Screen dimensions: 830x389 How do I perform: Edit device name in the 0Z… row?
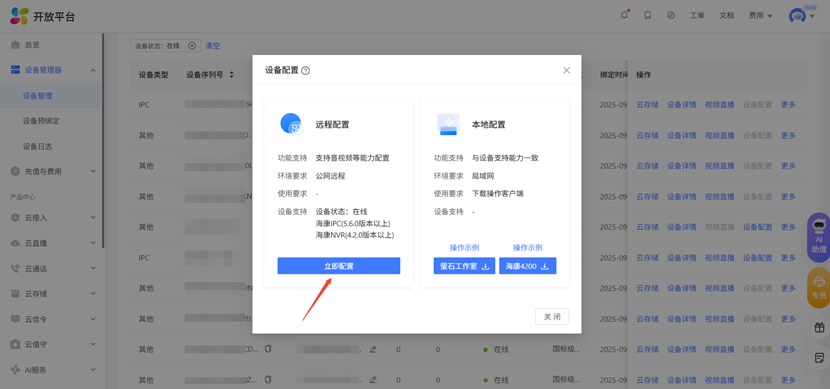(373, 379)
